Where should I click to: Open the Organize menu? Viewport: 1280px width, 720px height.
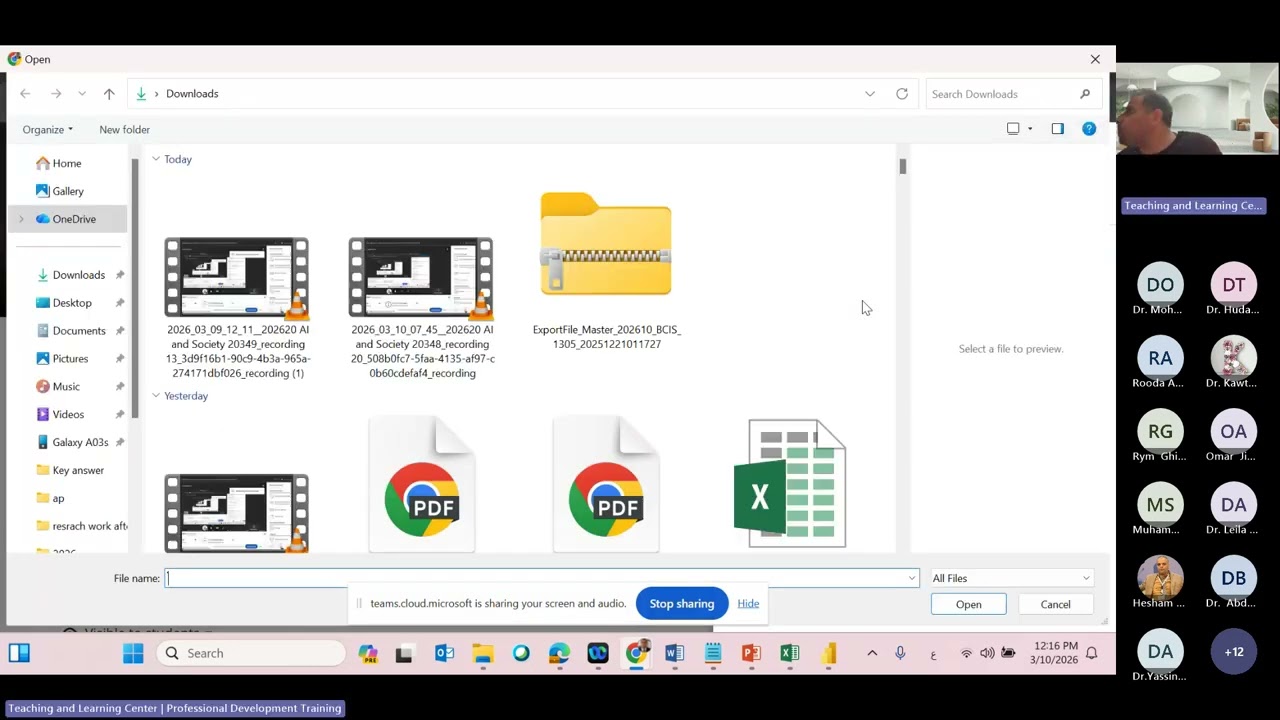[x=48, y=130]
